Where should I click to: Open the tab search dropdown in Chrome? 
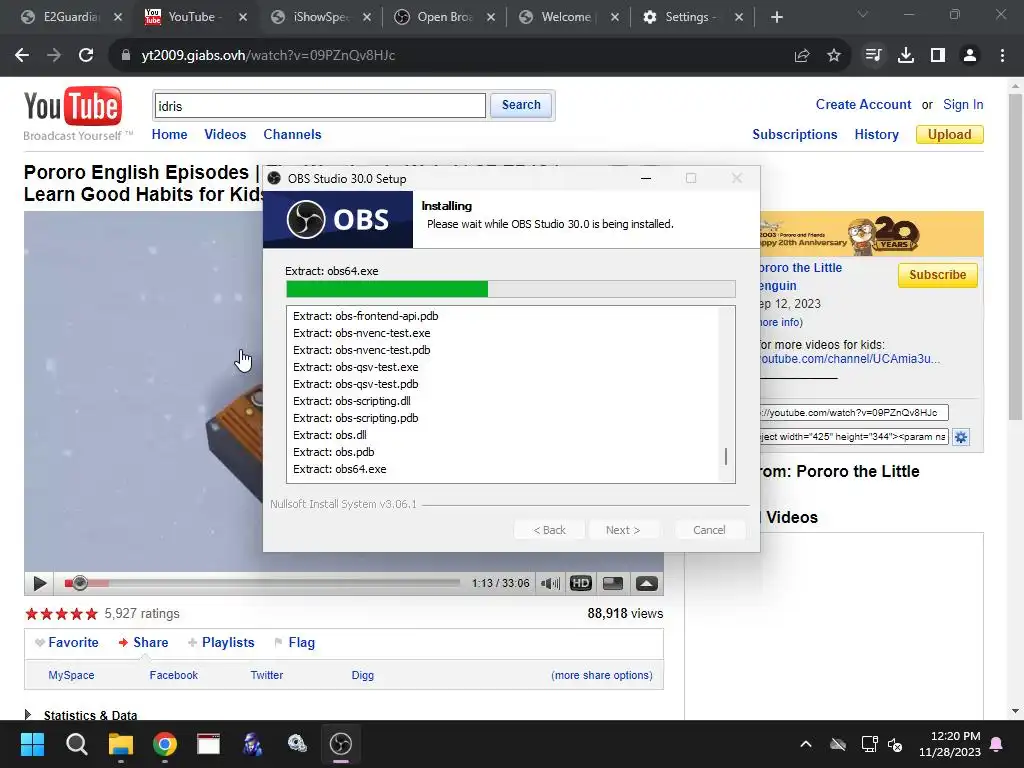pos(863,14)
